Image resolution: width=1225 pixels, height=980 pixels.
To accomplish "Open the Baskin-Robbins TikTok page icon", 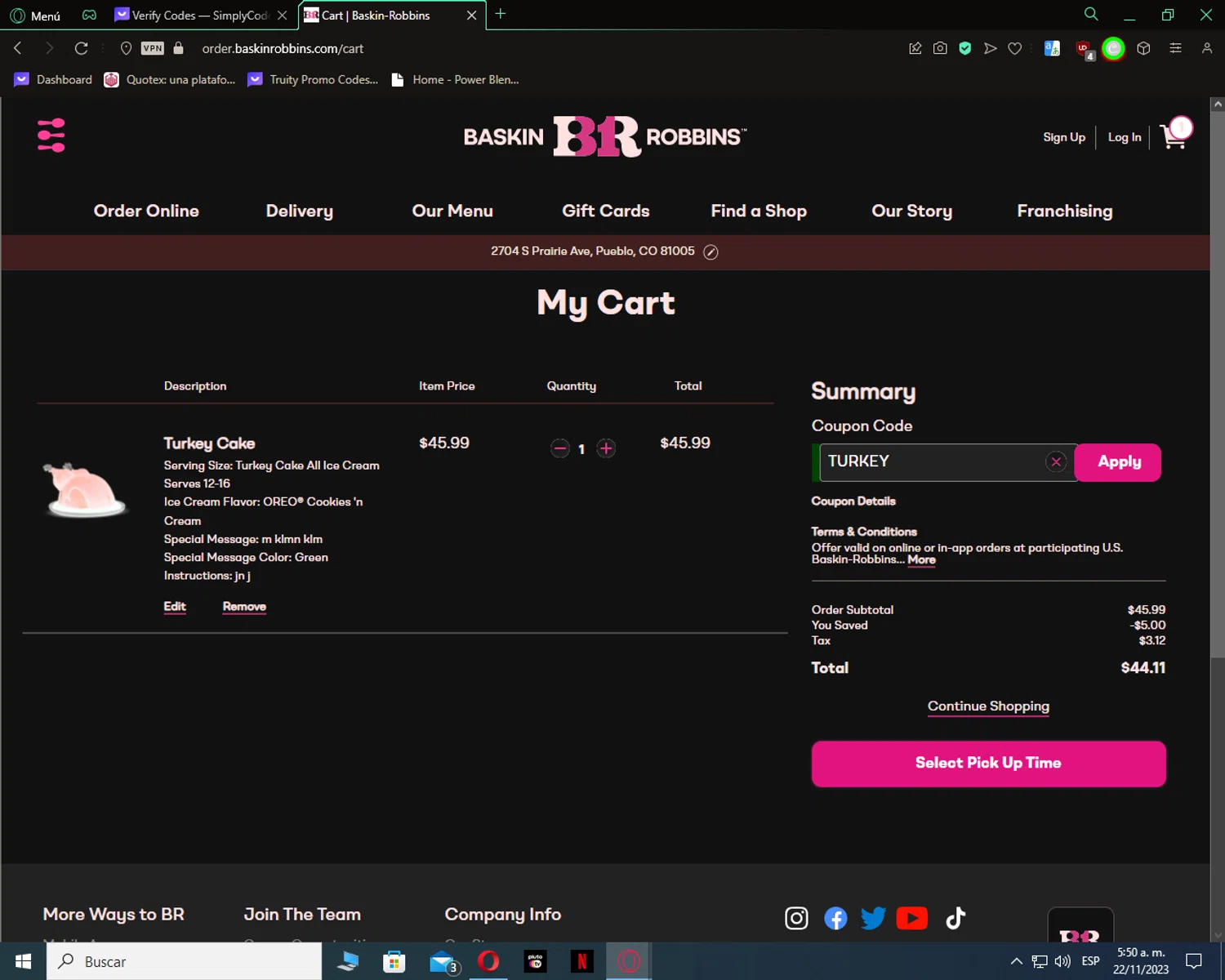I will coord(955,919).
